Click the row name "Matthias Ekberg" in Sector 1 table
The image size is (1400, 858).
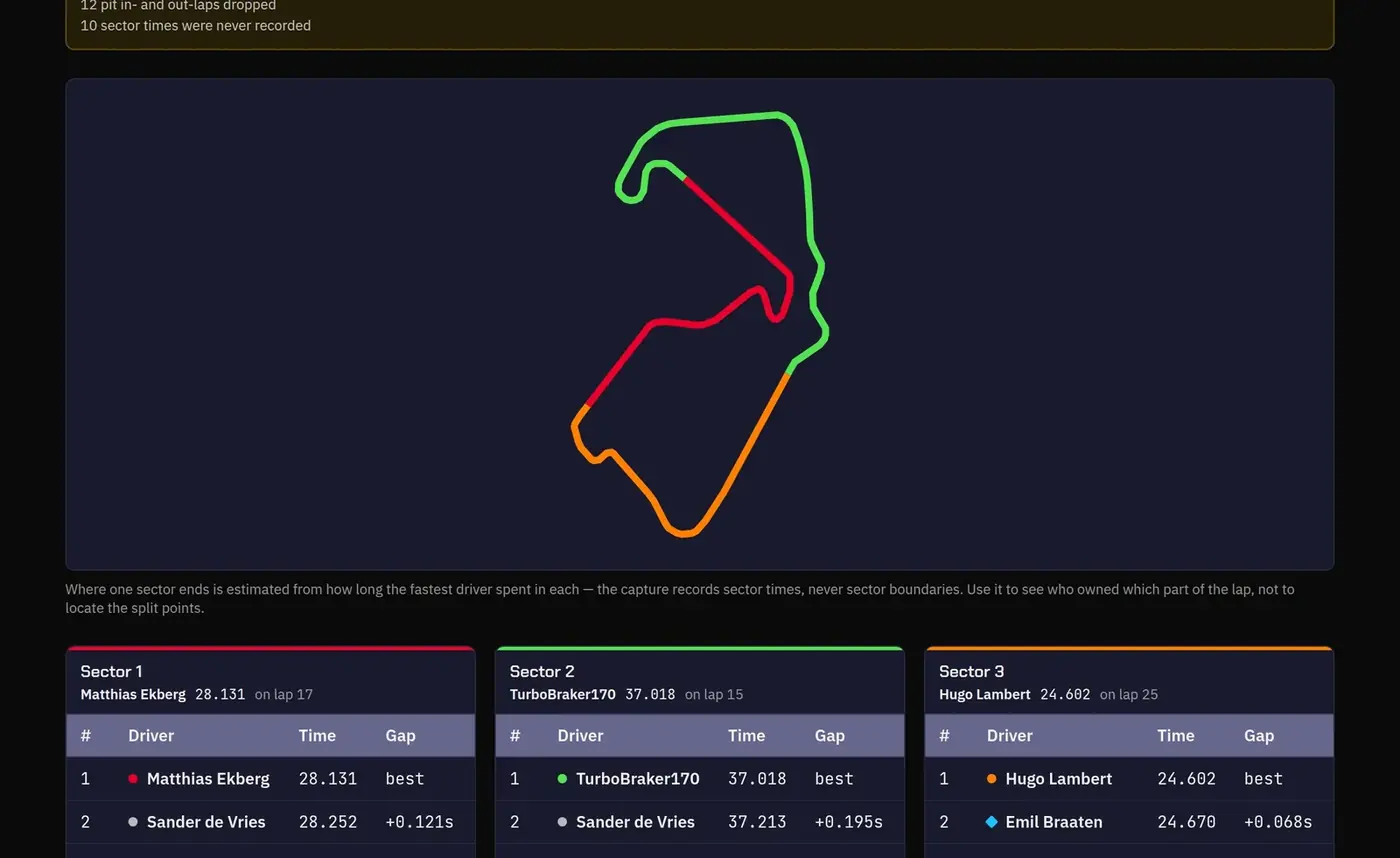point(208,778)
